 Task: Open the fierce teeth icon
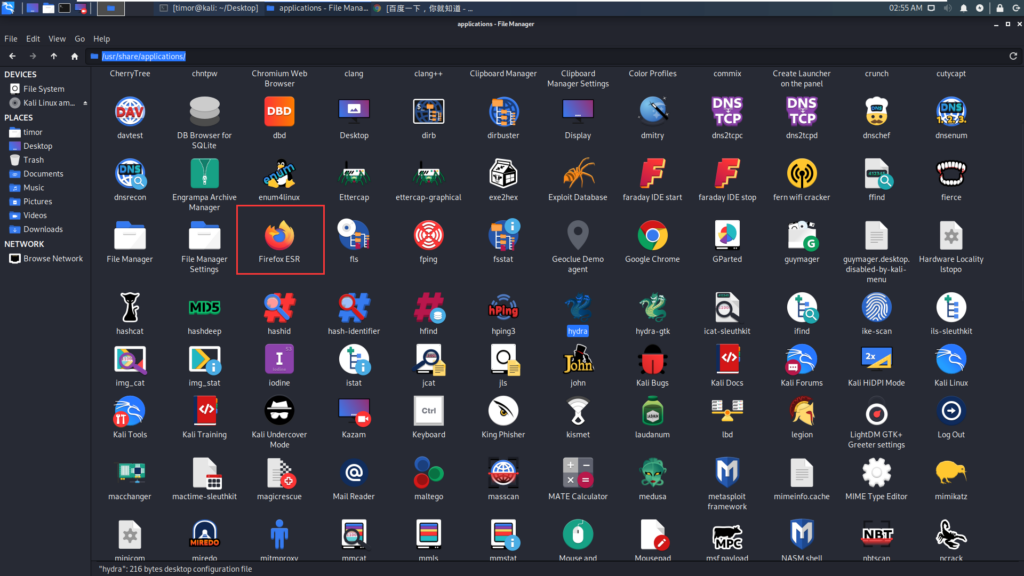click(951, 174)
